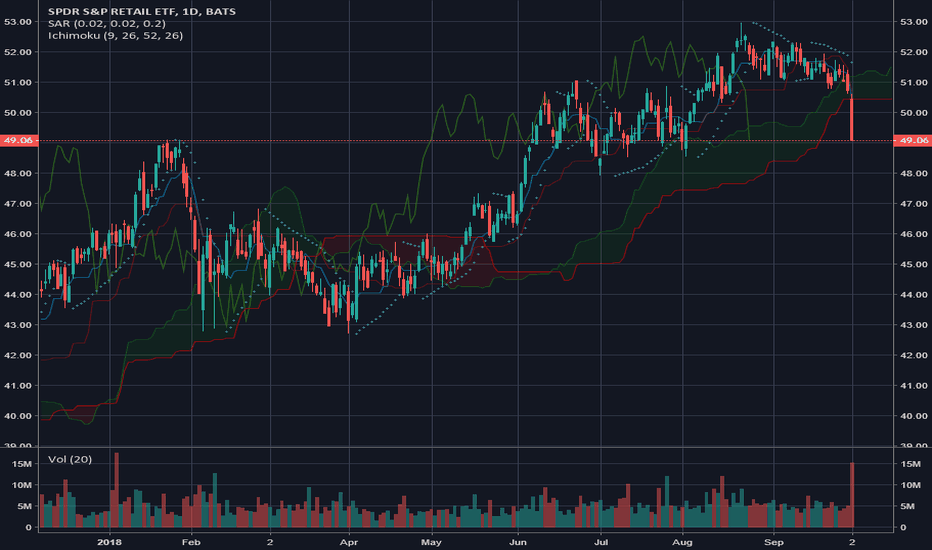Click the 53.00 label on left price axis

(x=18, y=22)
